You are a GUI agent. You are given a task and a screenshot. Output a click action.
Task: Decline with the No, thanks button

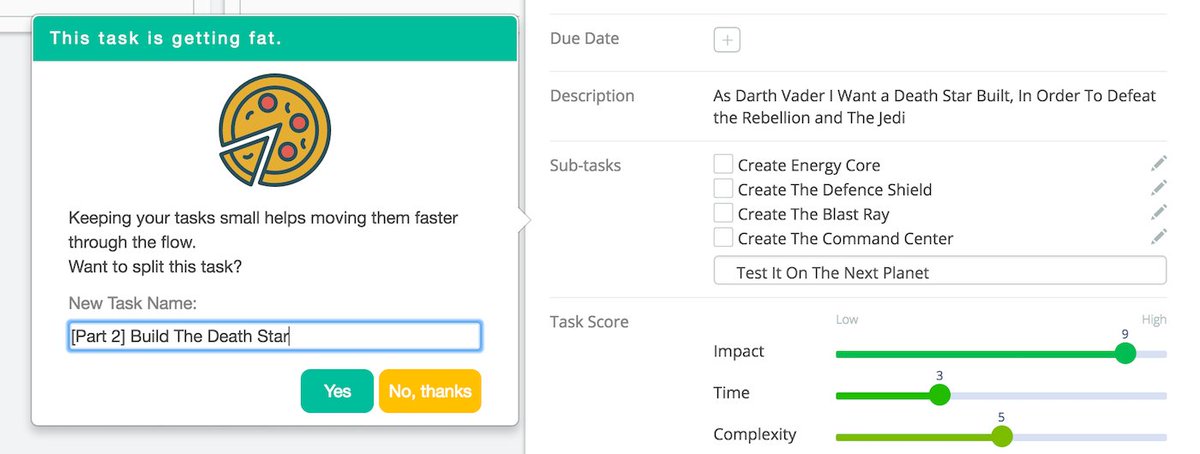[430, 391]
